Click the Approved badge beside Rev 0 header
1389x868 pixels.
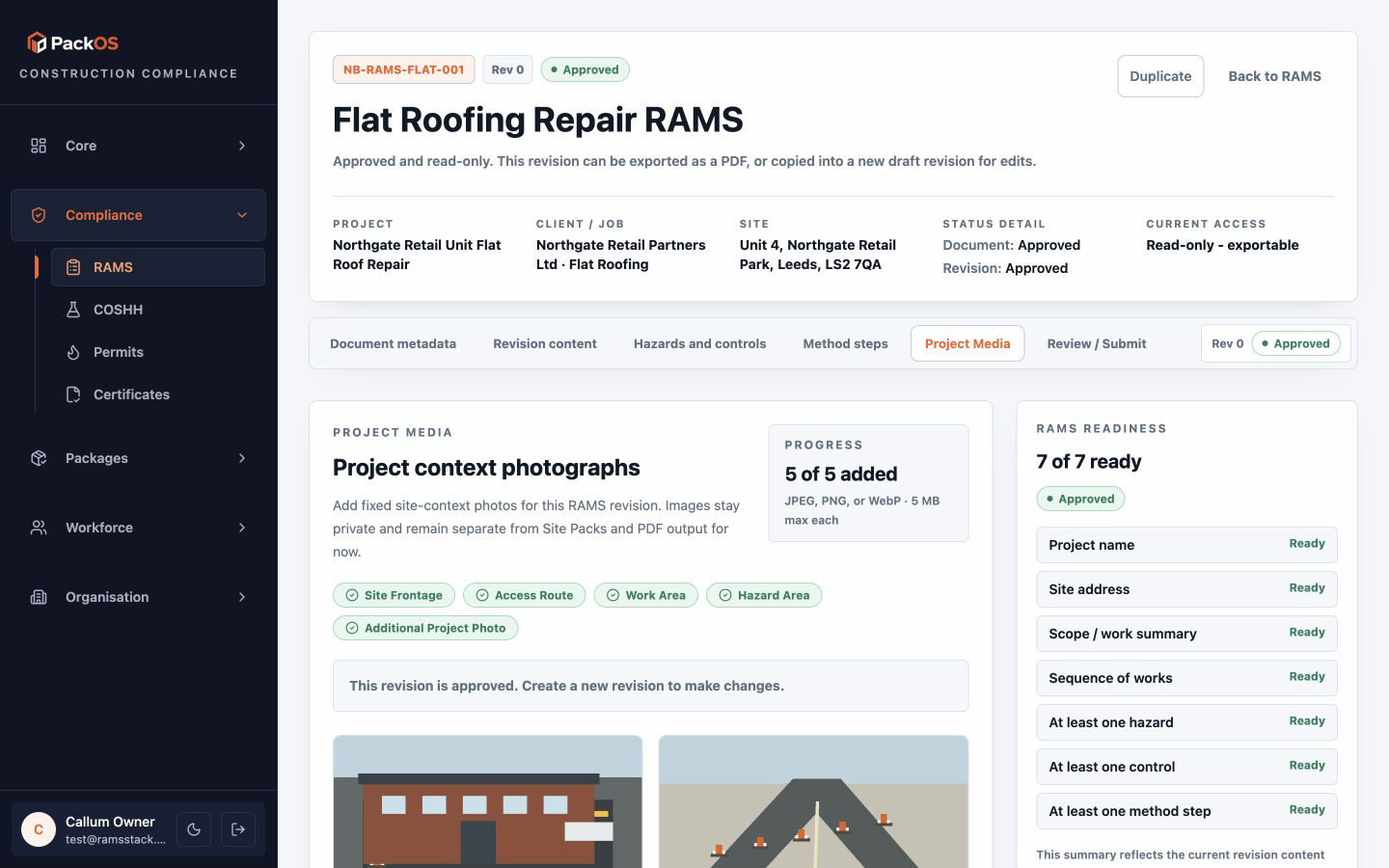[x=585, y=69]
